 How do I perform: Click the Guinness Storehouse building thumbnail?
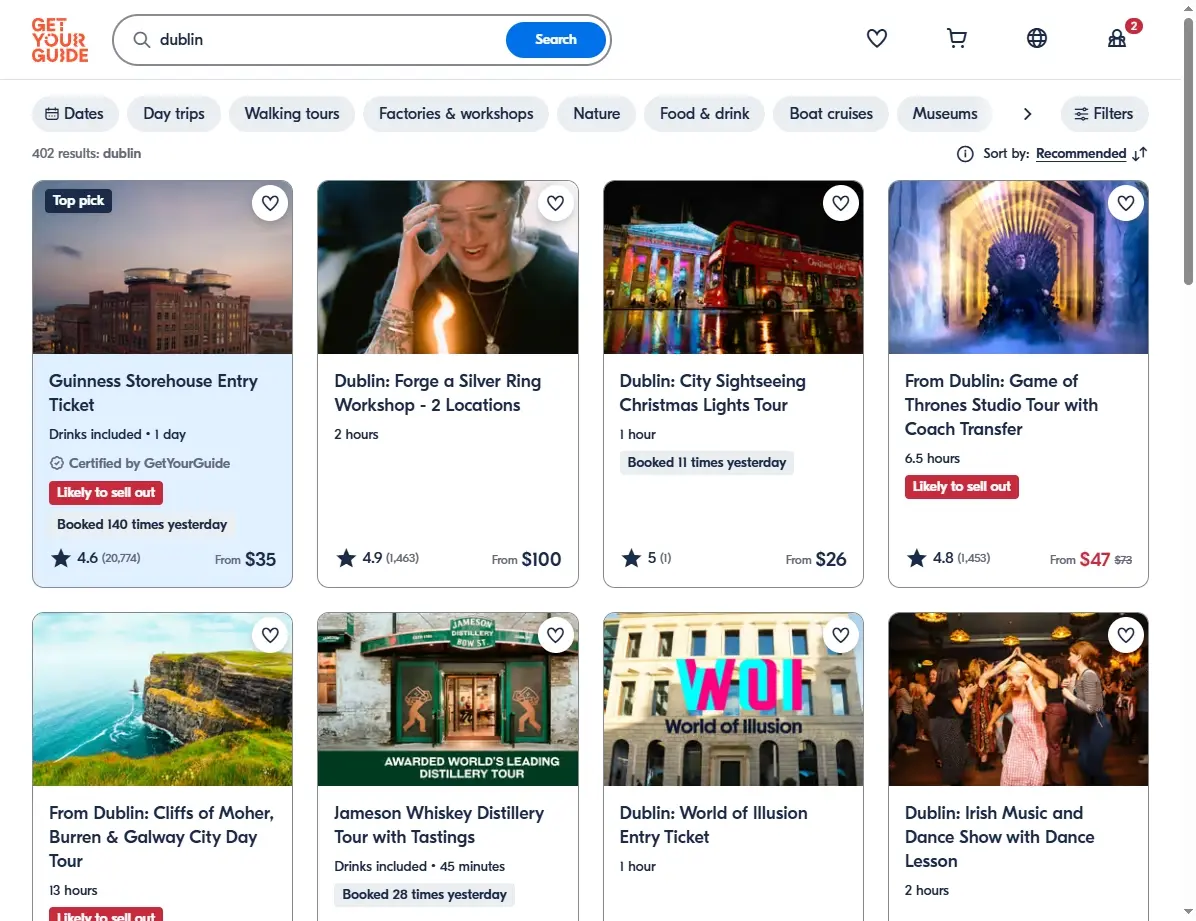pos(162,267)
